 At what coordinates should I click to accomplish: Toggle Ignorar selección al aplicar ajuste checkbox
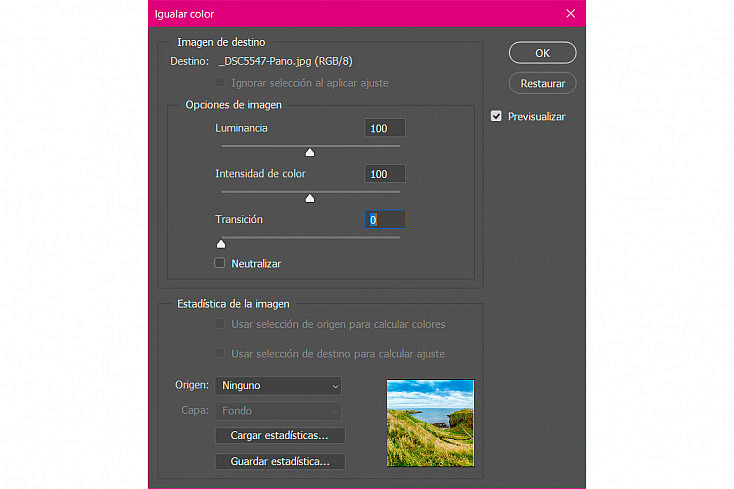click(220, 83)
